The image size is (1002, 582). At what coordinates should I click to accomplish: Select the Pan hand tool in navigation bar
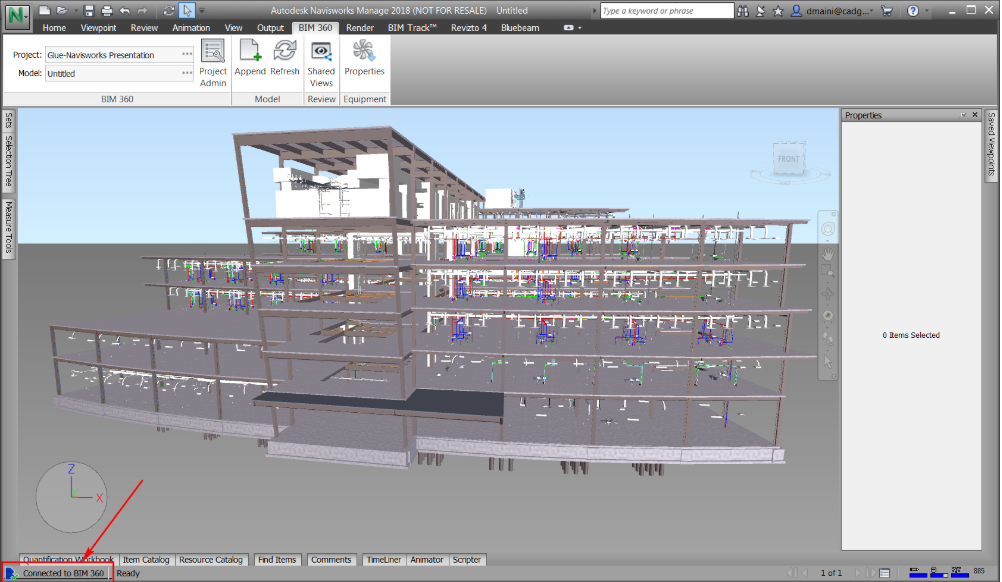coord(828,254)
